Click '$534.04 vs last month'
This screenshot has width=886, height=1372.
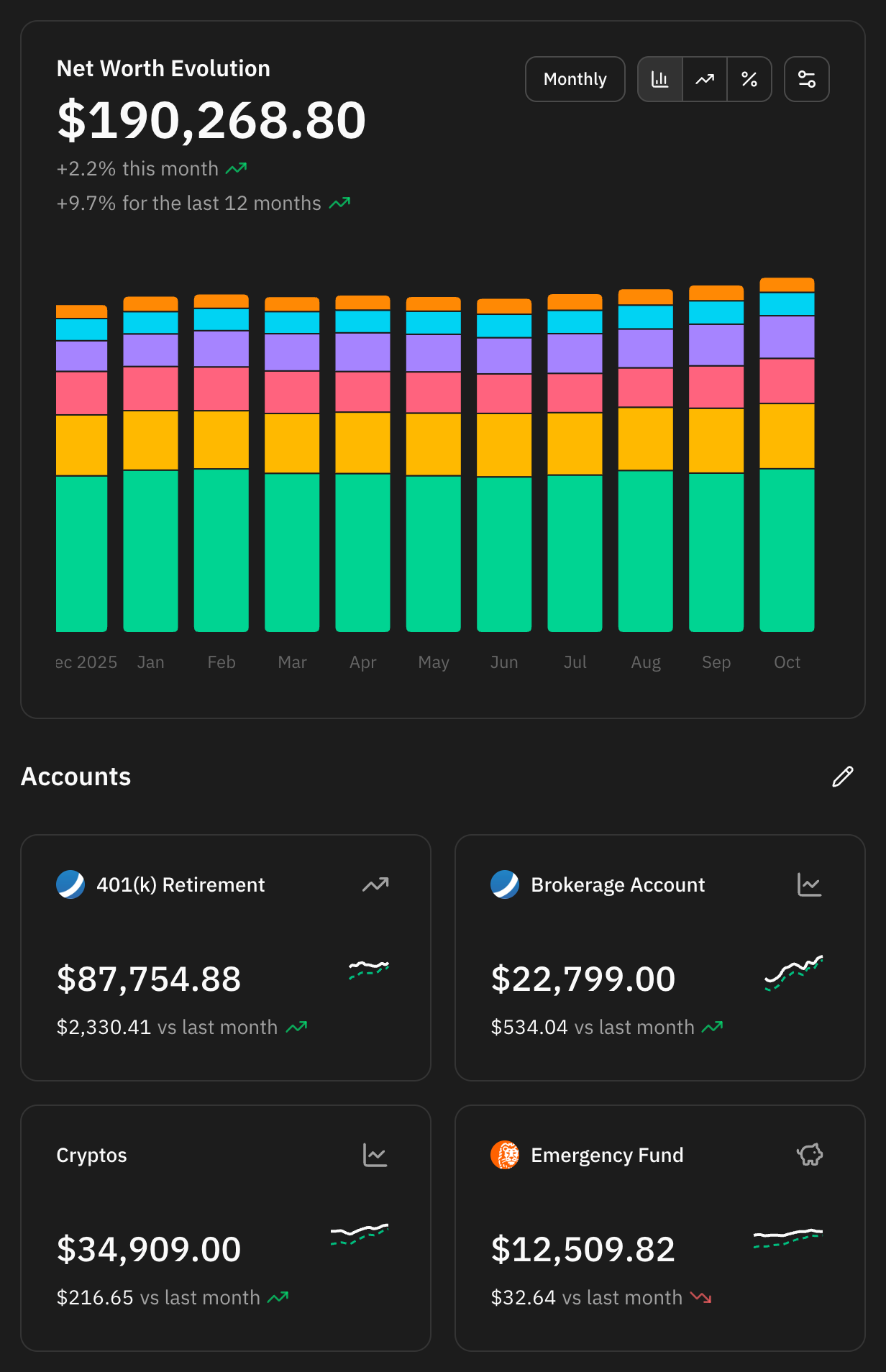click(593, 1027)
